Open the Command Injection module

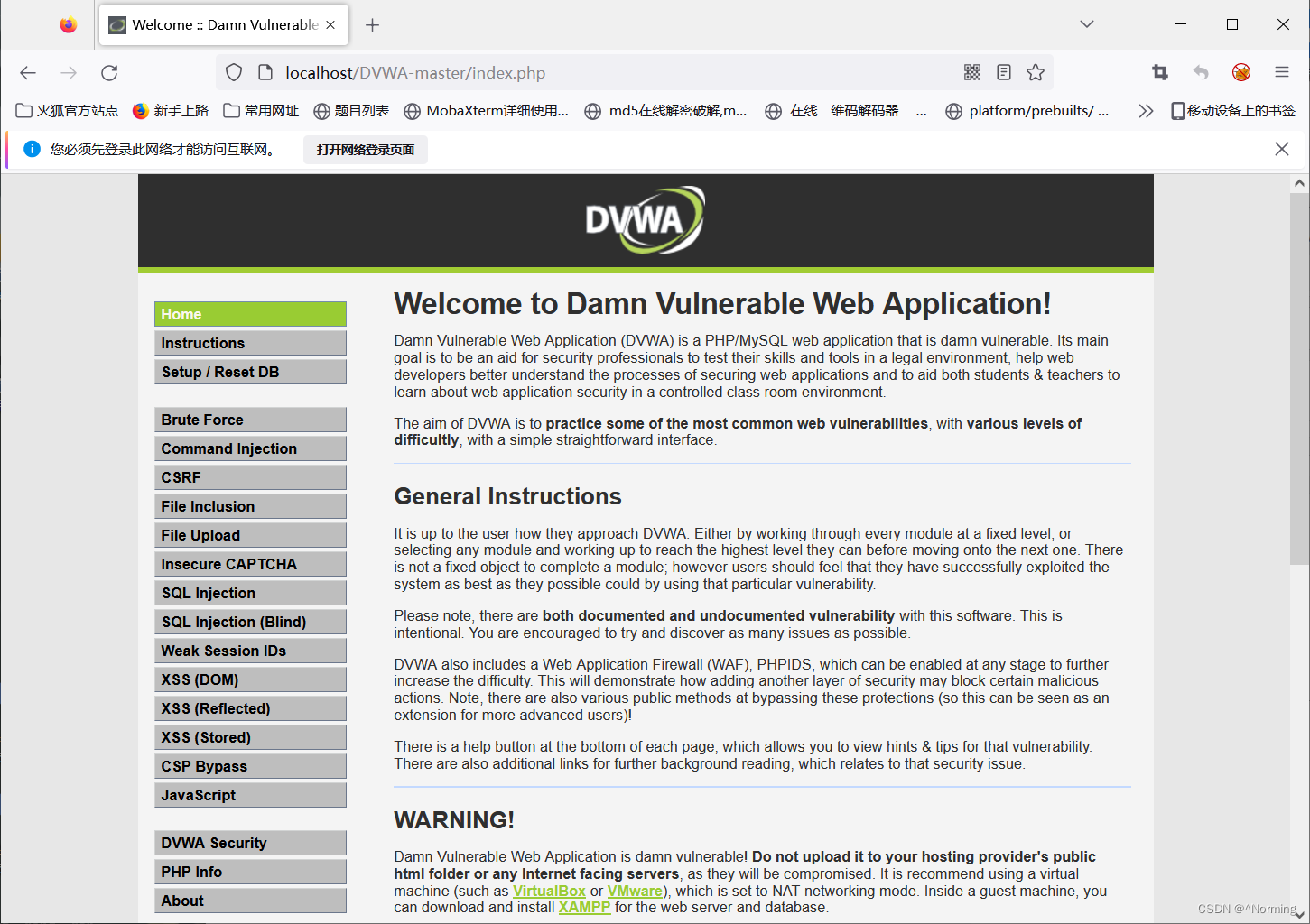pos(250,448)
